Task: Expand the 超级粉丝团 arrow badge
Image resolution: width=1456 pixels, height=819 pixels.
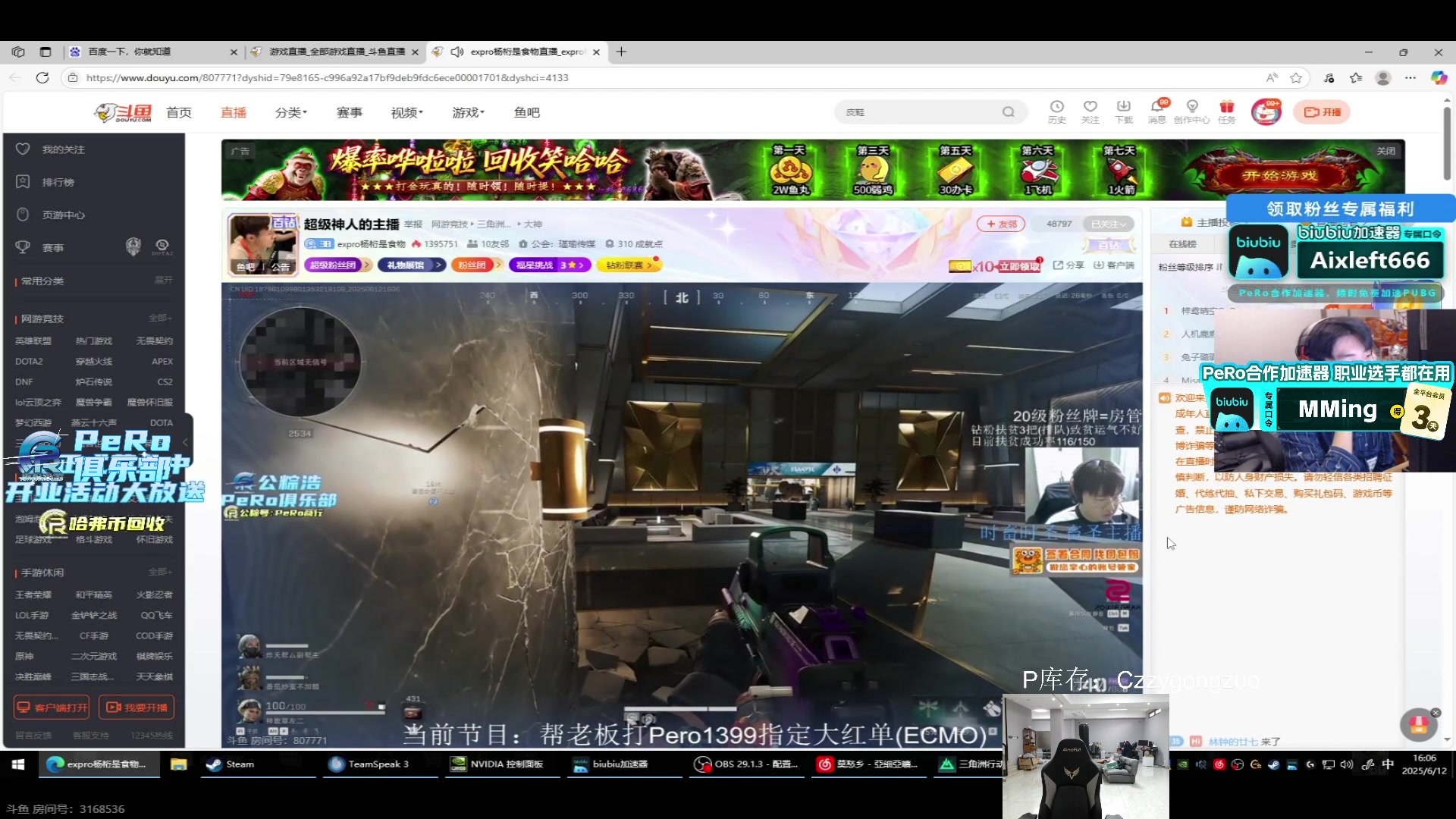Action: 337,265
